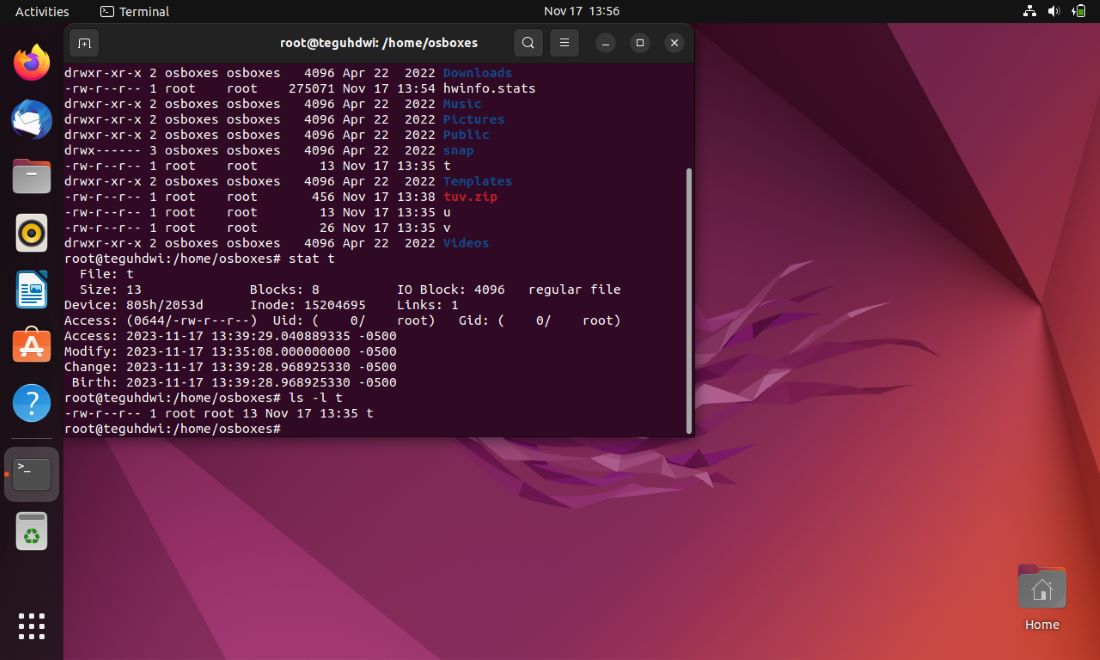Screen dimensions: 1100x660
Task: Click the snap directory name
Action: tap(458, 150)
